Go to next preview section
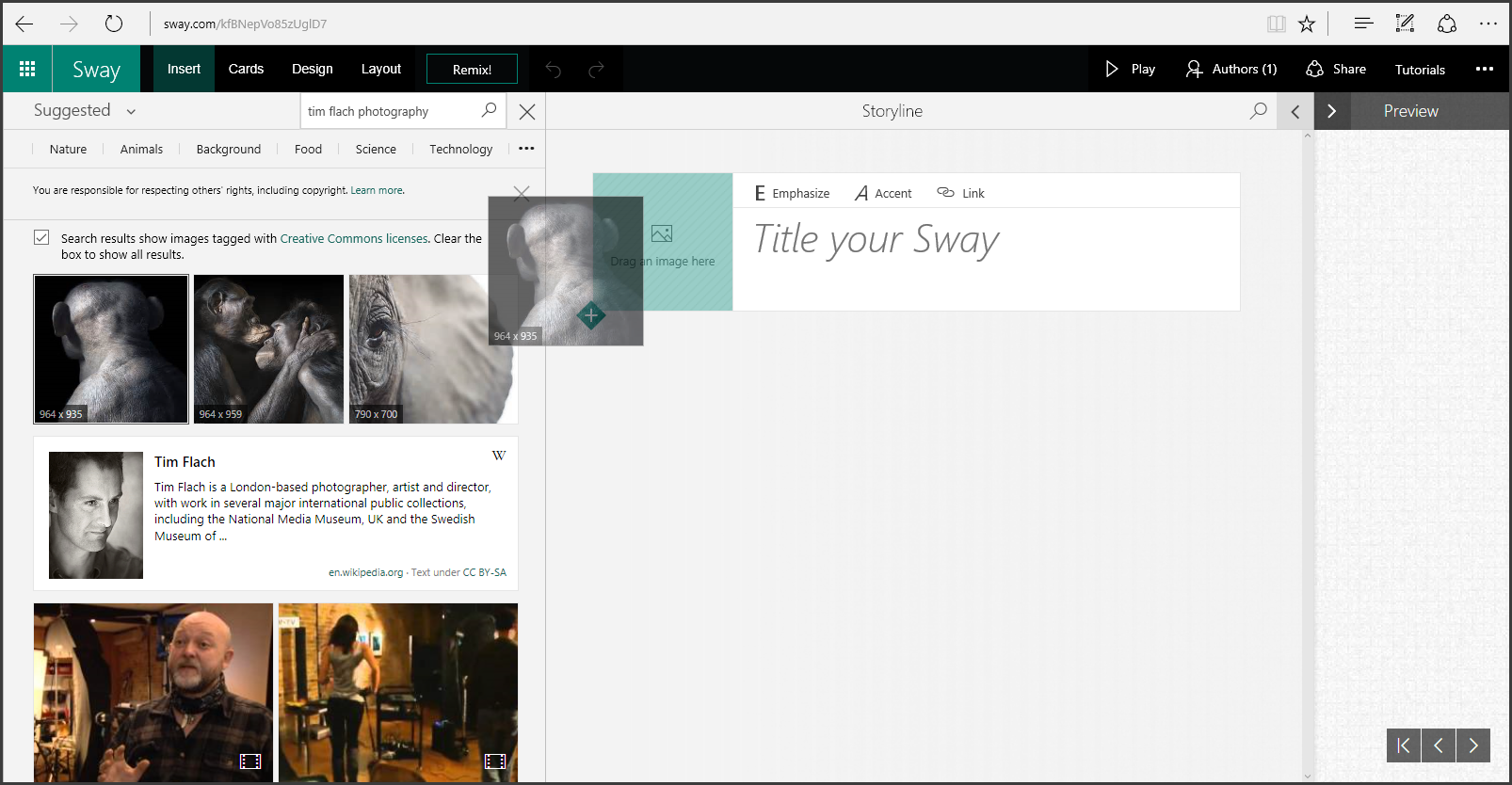The height and width of the screenshot is (785, 1512). [1473, 745]
